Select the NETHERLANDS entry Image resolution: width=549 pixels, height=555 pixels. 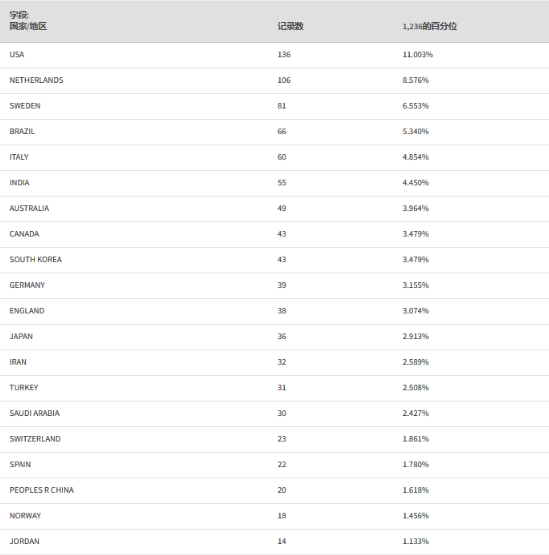tap(36, 80)
